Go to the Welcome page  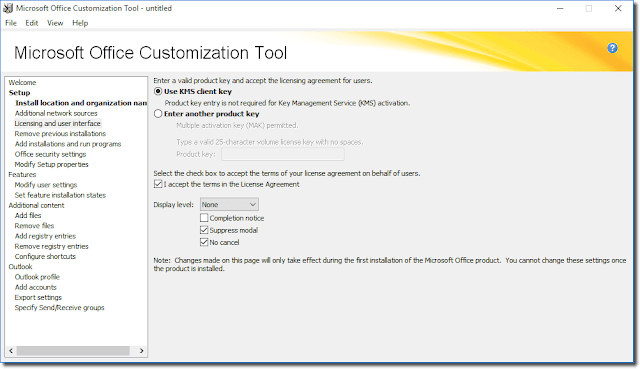(x=22, y=82)
